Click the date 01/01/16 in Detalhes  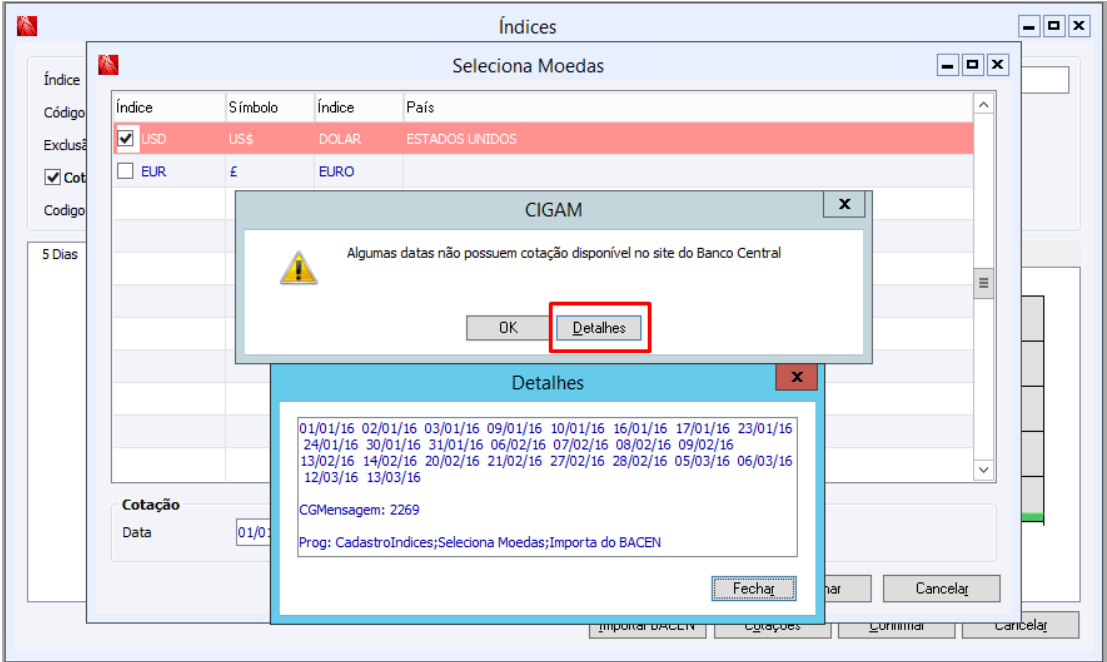[x=326, y=428]
